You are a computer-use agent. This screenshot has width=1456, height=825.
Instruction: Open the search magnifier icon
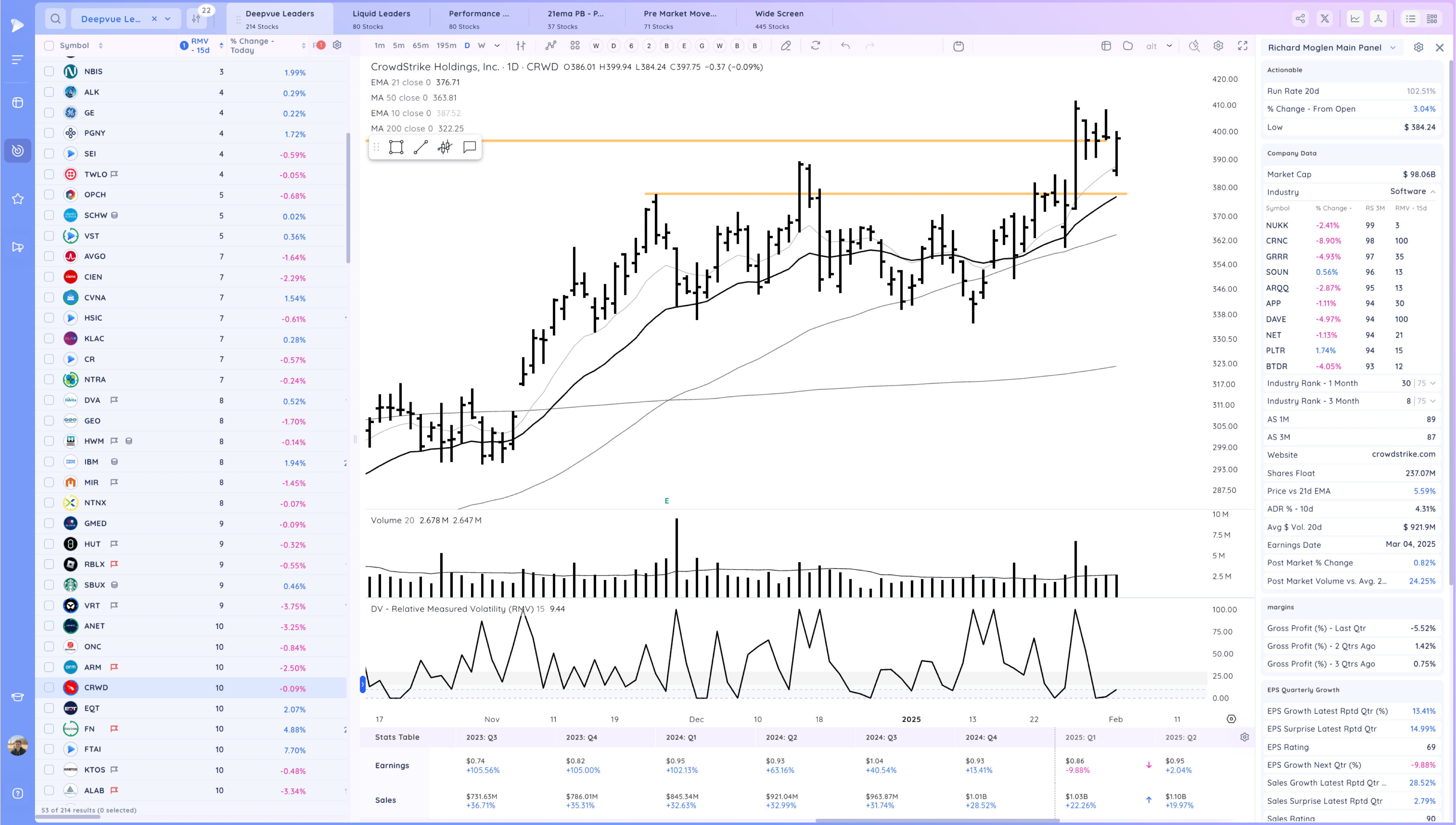55,19
